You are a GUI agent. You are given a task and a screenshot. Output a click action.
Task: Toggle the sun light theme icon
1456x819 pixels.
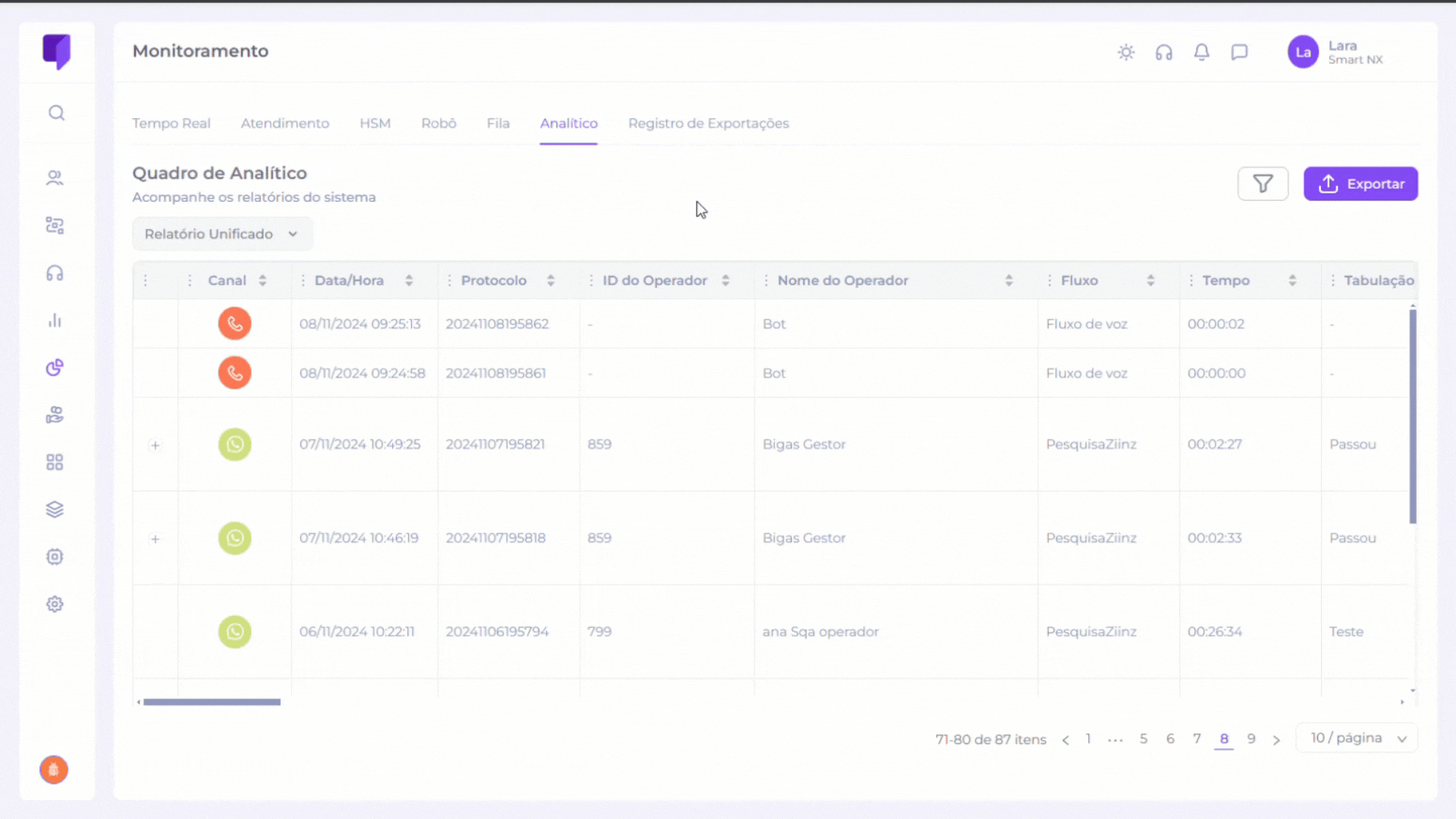tap(1126, 52)
